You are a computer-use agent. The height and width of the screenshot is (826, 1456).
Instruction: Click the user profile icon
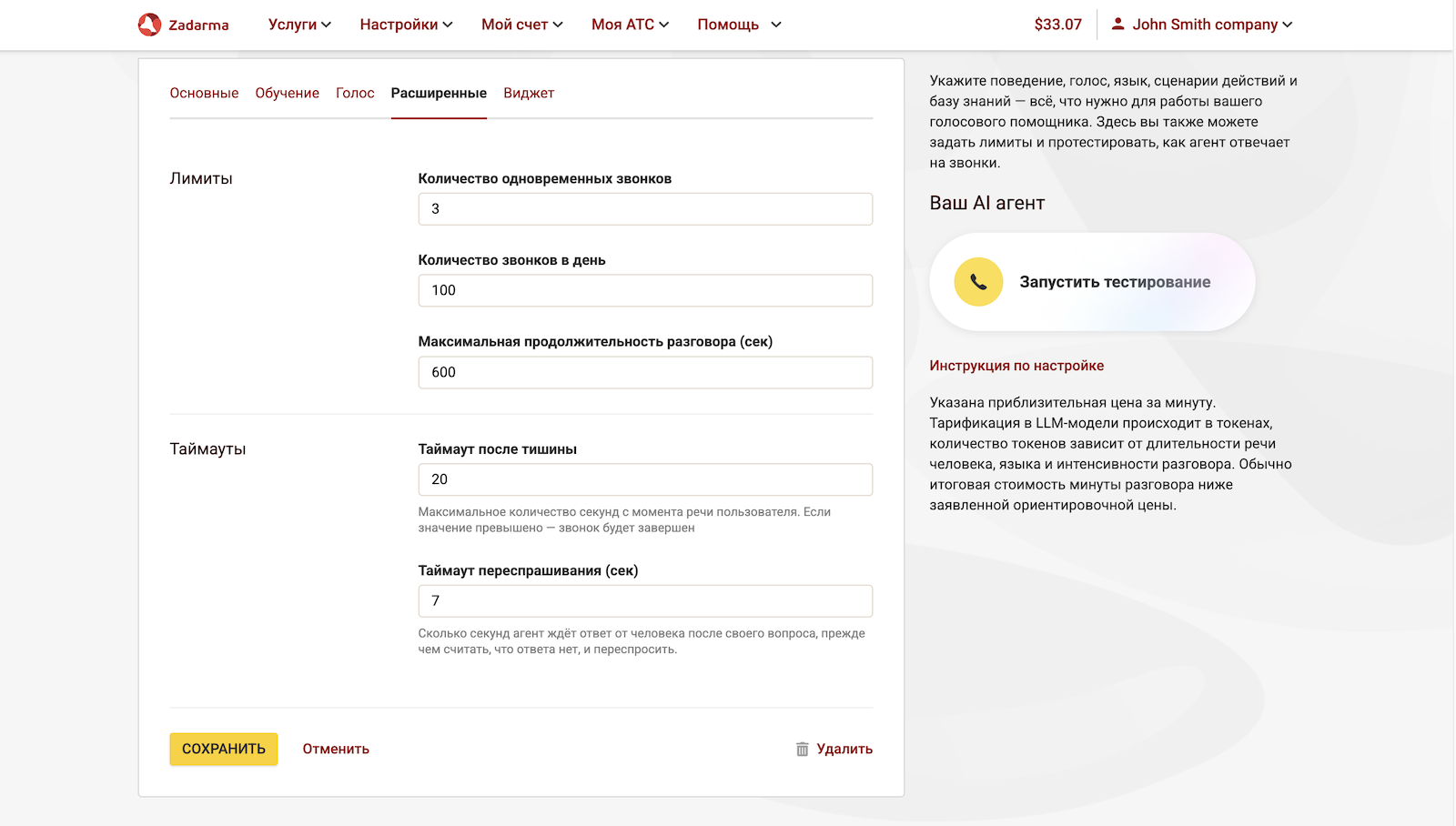tap(1117, 25)
